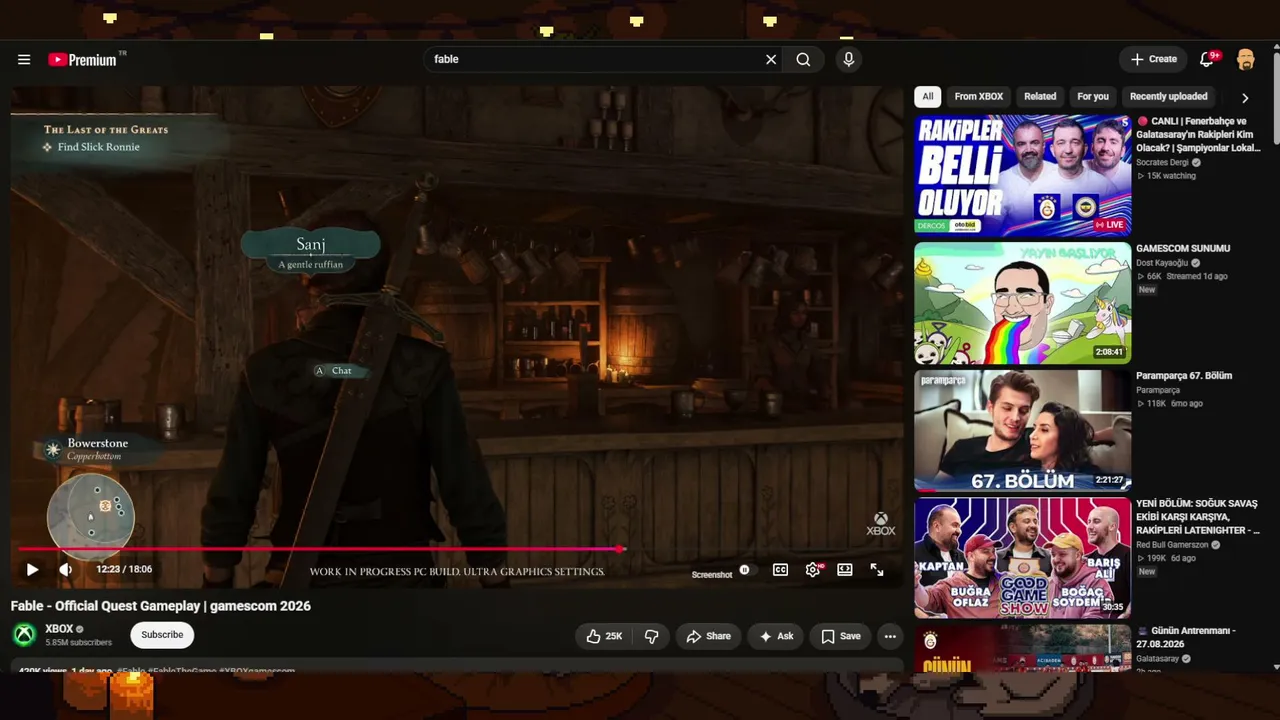Select the Recently uploaded filter chip
The image size is (1280, 720).
point(1169,97)
